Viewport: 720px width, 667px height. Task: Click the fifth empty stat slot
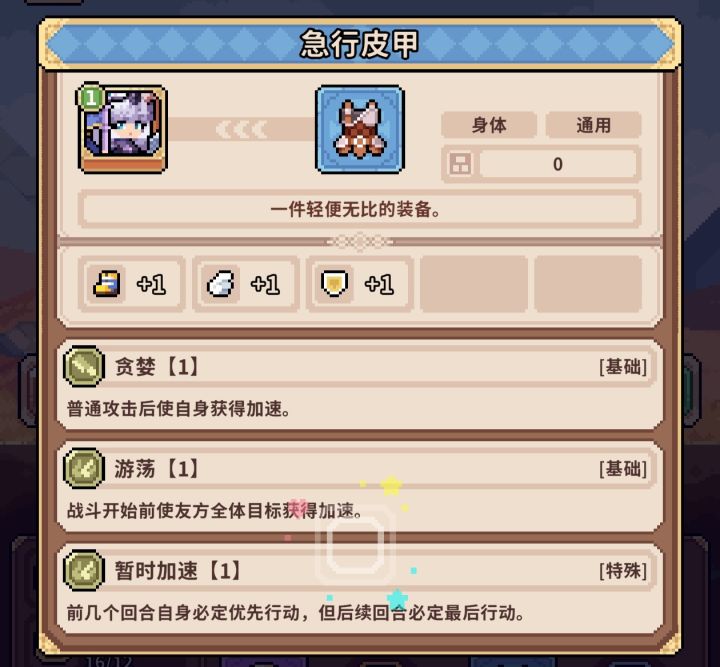588,284
